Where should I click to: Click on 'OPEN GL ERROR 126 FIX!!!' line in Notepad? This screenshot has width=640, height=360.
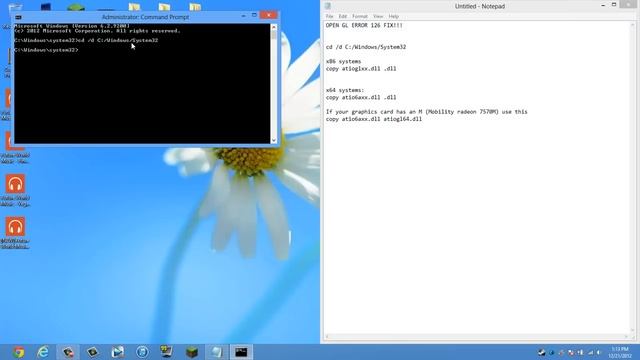pos(364,25)
